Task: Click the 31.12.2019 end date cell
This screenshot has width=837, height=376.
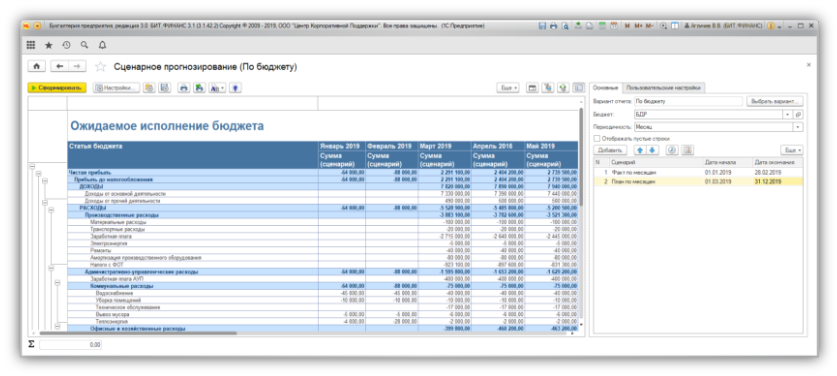Action: click(777, 182)
